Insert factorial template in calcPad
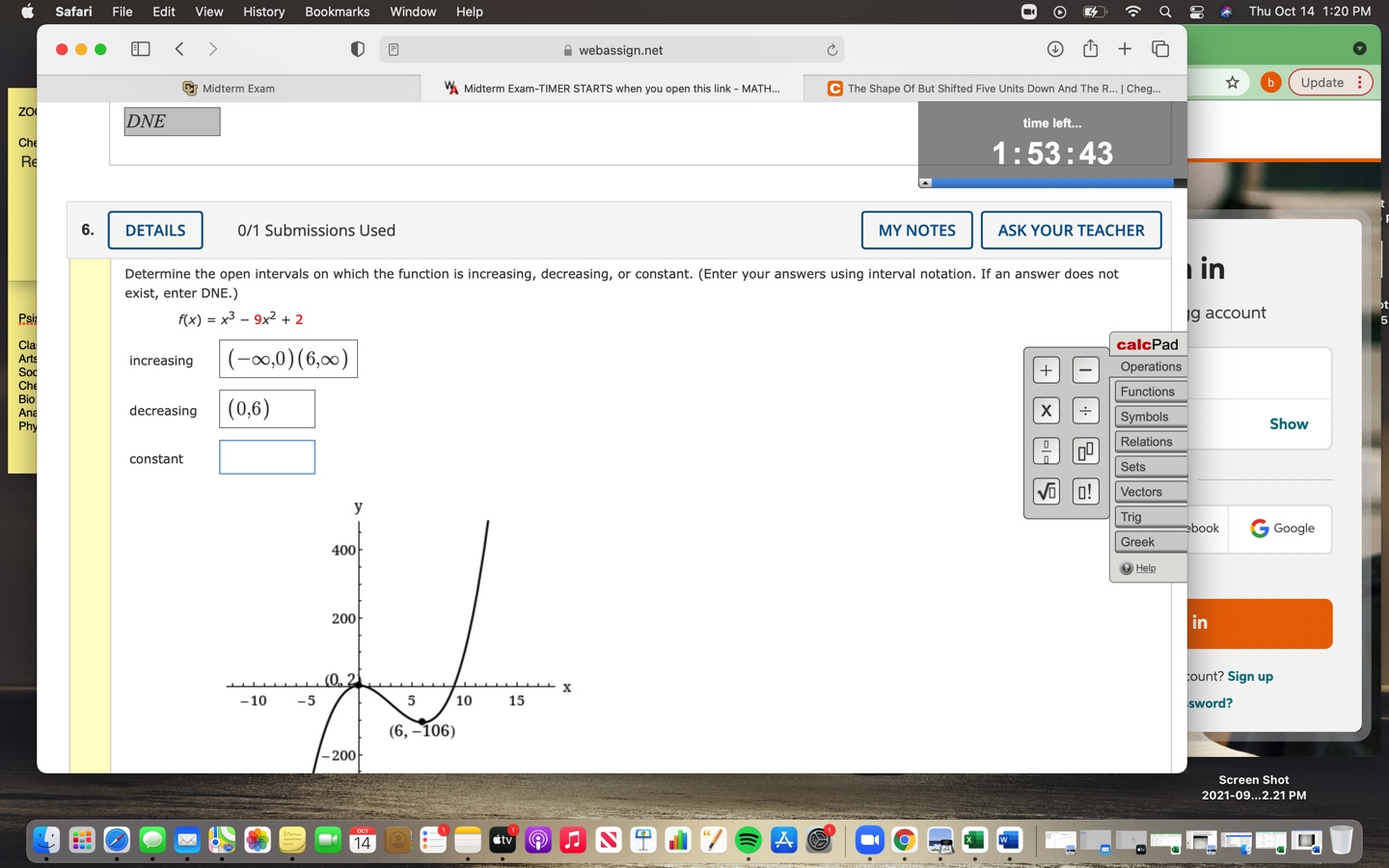Image resolution: width=1389 pixels, height=868 pixels. pos(1085,492)
